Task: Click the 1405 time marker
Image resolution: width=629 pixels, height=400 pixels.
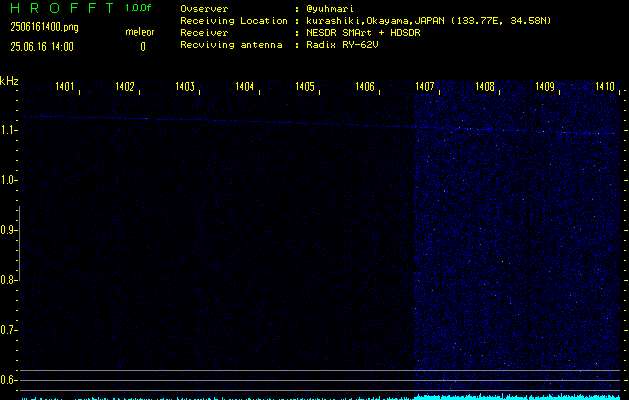Action: tap(305, 86)
